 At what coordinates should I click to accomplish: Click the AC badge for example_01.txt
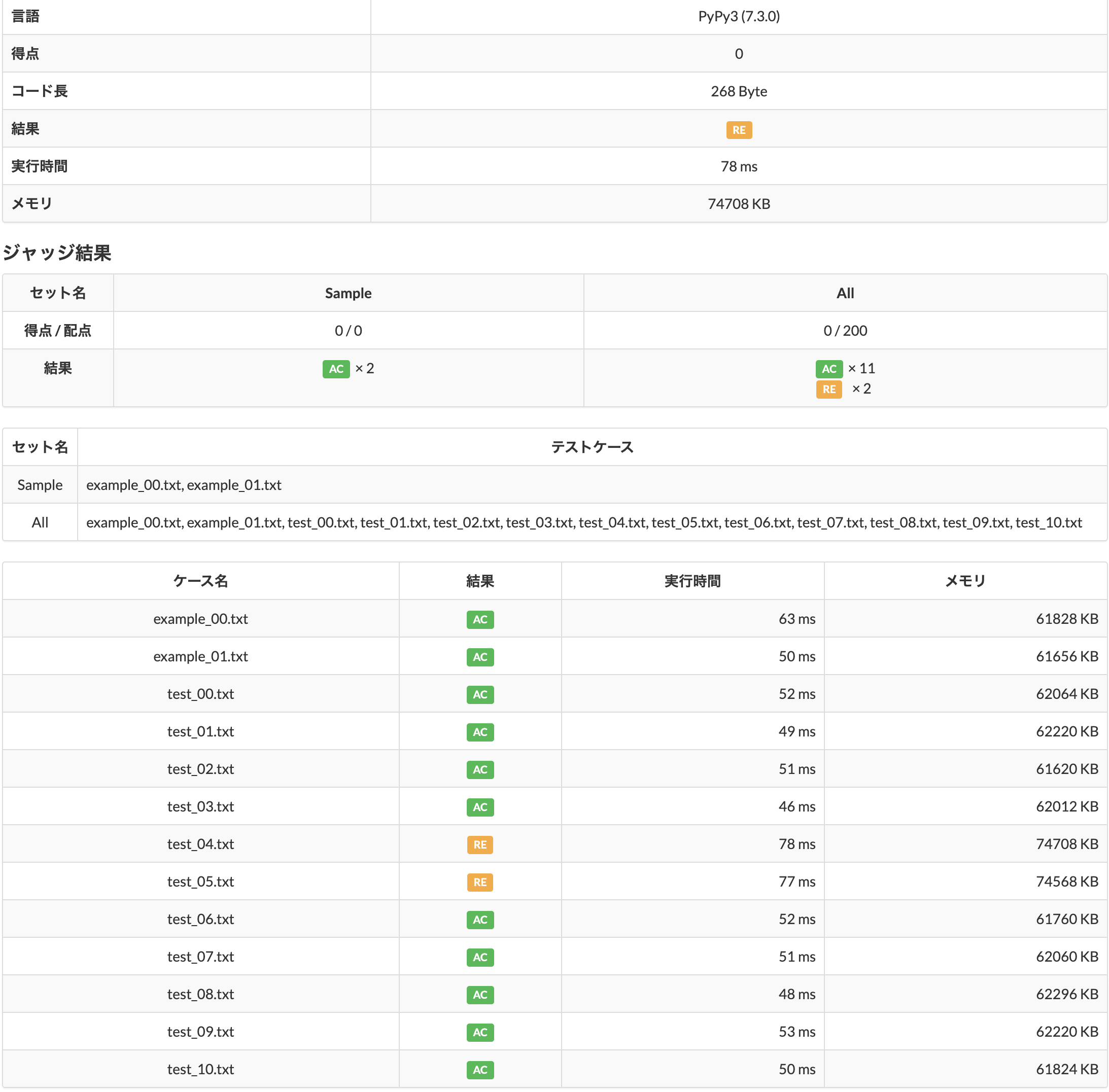(x=479, y=657)
